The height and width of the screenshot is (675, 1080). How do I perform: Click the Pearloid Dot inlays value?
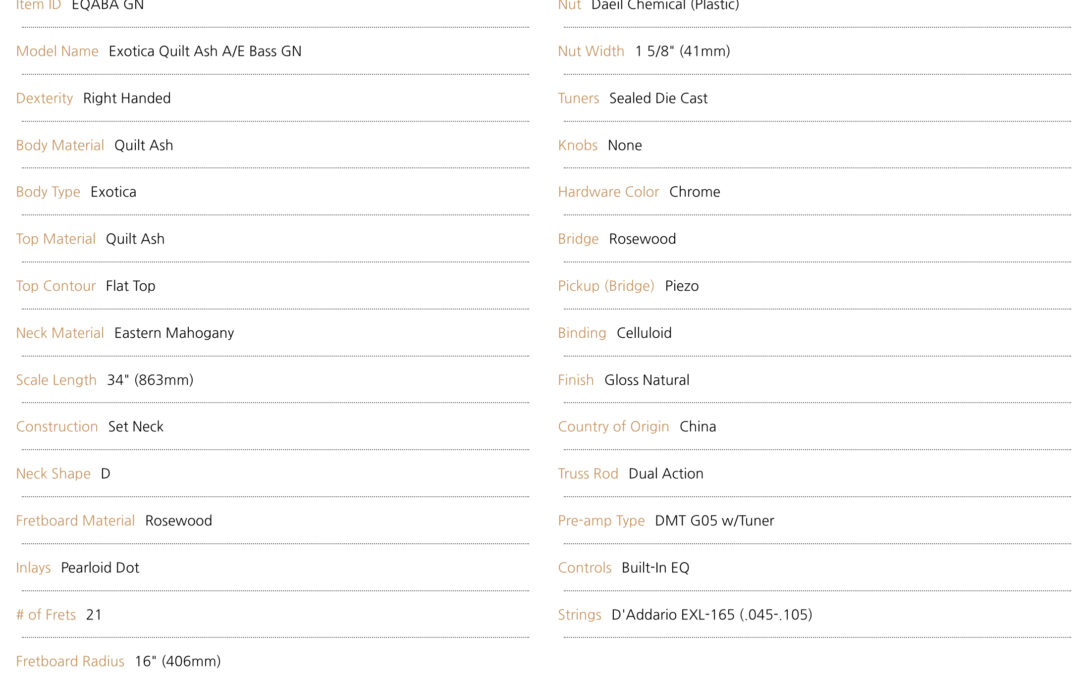click(x=100, y=567)
